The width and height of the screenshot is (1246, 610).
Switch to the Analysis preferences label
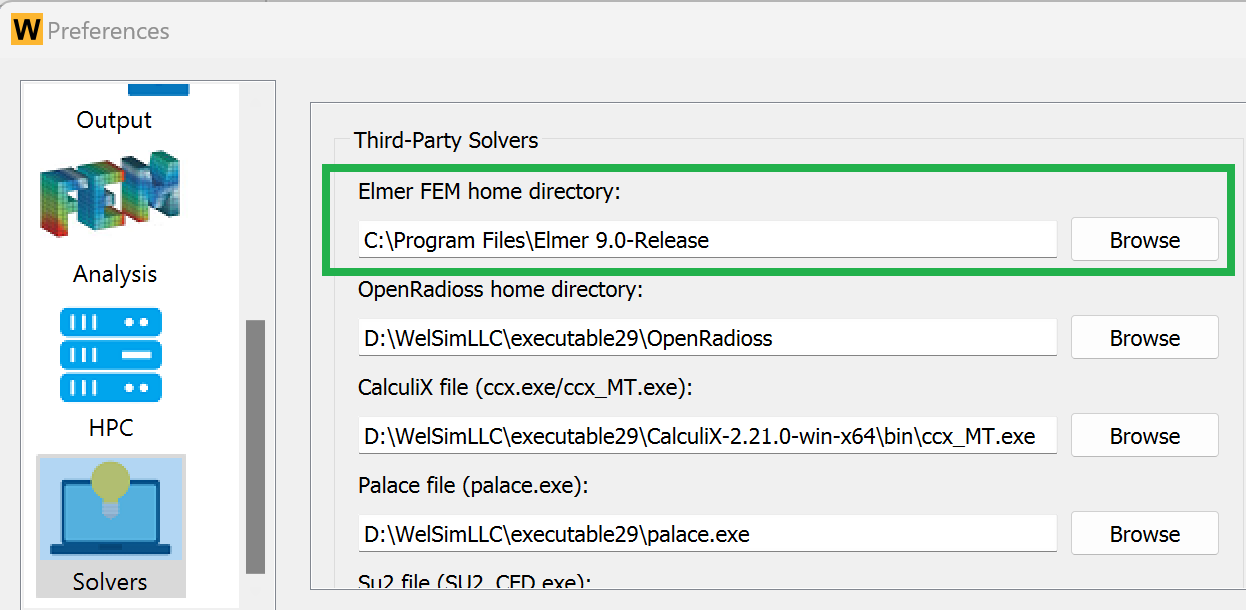point(115,274)
